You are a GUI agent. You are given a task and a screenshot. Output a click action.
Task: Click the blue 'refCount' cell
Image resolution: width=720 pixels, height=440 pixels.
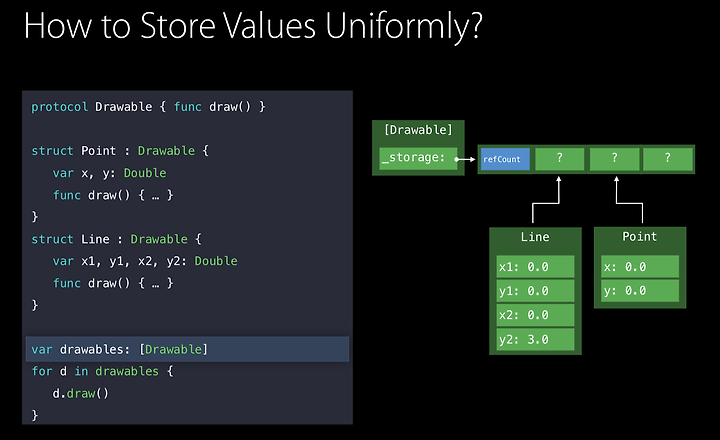tap(505, 159)
